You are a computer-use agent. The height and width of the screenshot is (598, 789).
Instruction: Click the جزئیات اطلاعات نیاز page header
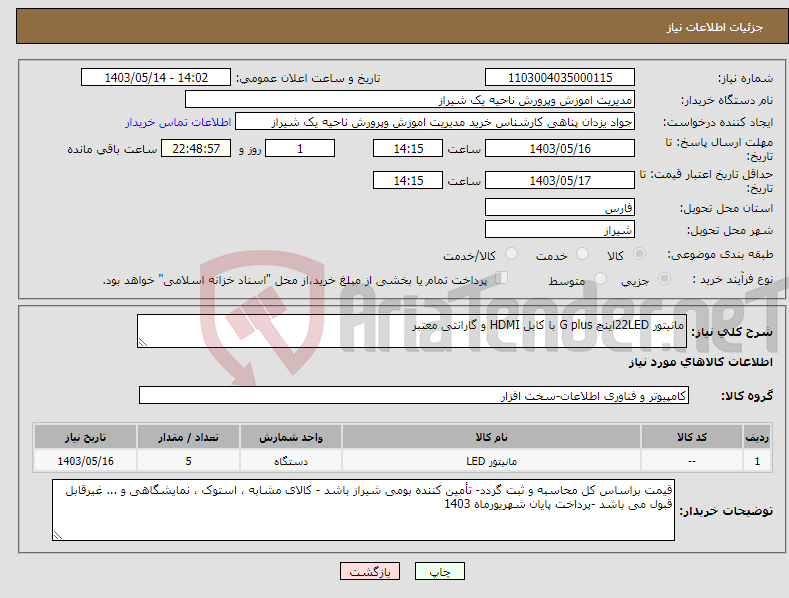click(x=715, y=27)
